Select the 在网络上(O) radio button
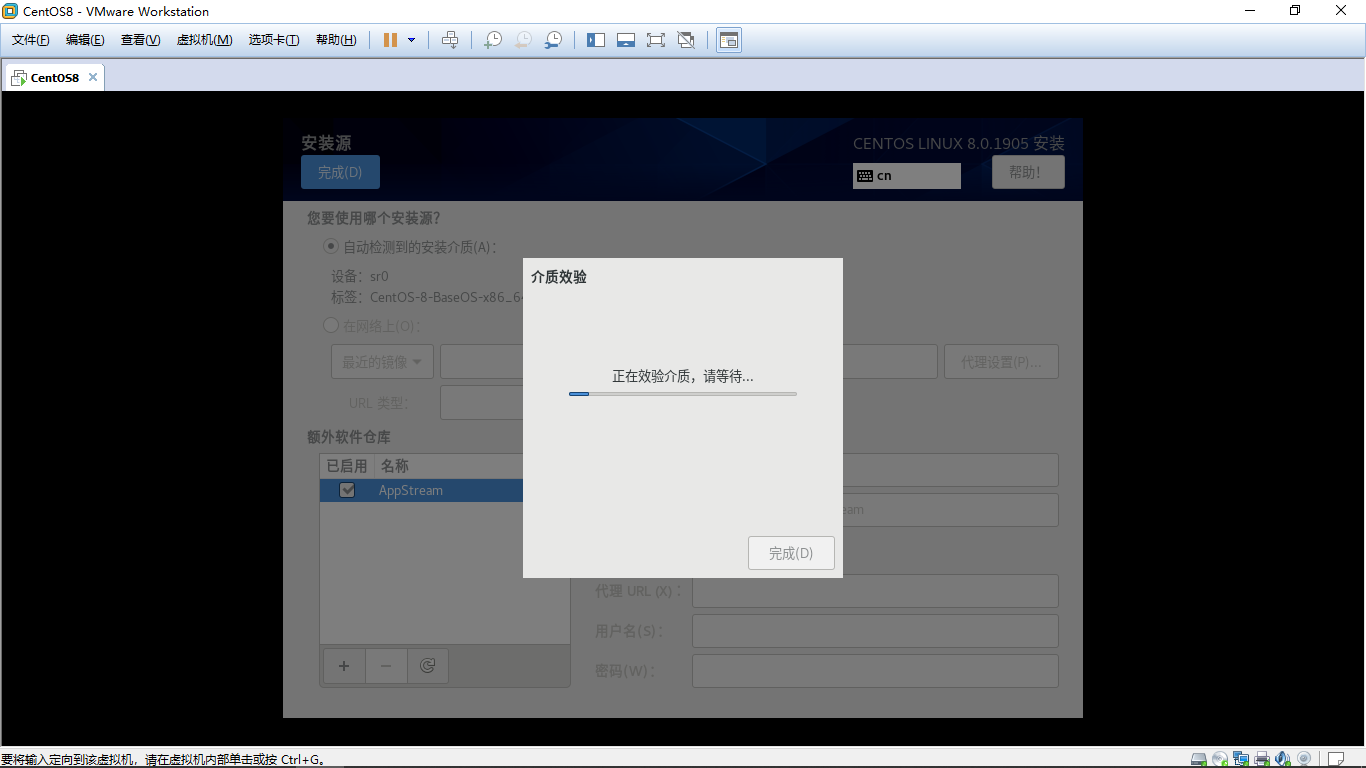Screen dimensions: 1366x768 click(x=331, y=325)
